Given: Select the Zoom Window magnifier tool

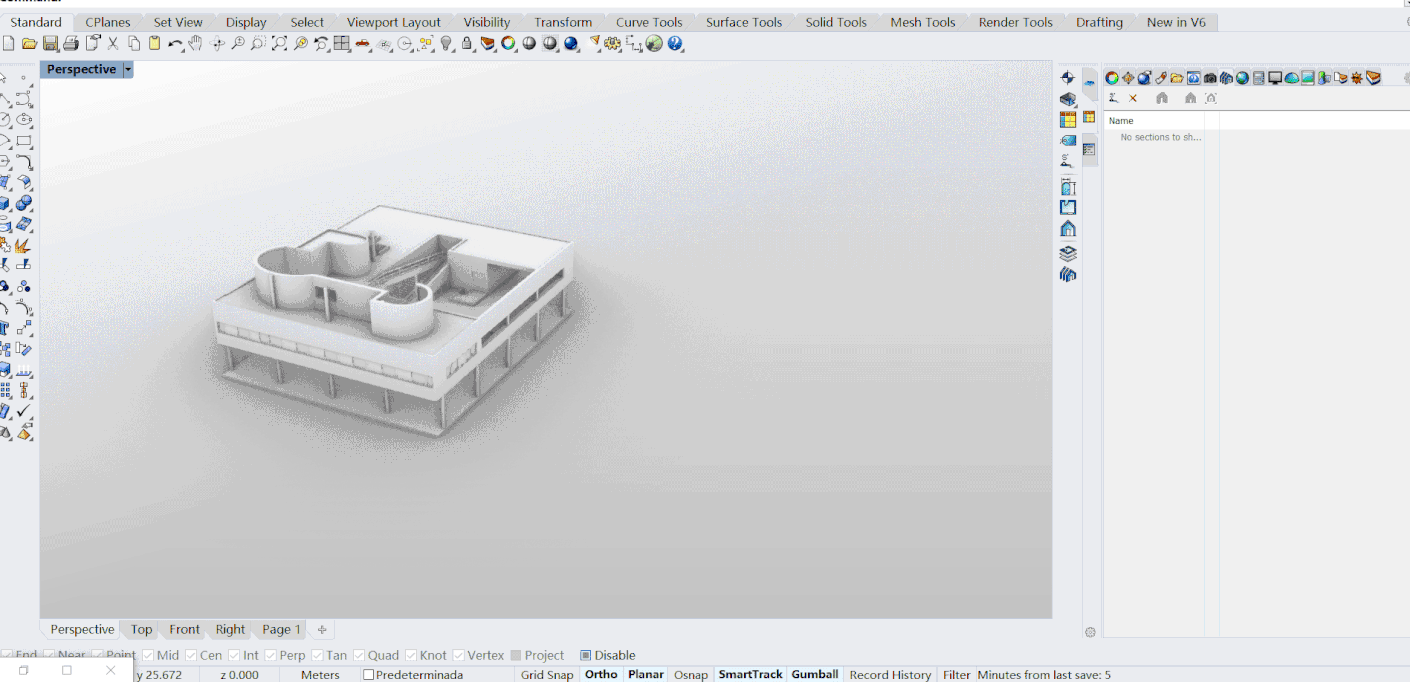Looking at the screenshot, I should click(259, 43).
